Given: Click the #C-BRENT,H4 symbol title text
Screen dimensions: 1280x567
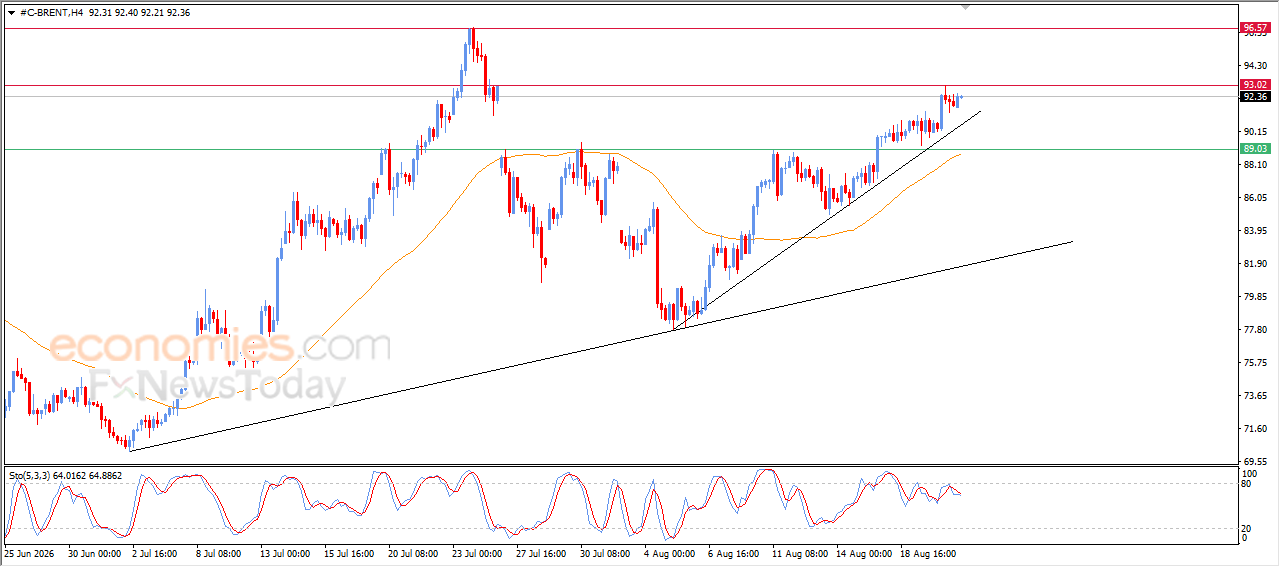Looking at the screenshot, I should tap(51, 12).
